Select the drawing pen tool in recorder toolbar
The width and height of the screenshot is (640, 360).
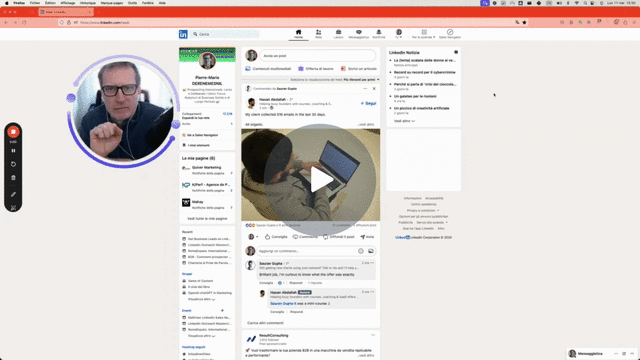(x=13, y=194)
